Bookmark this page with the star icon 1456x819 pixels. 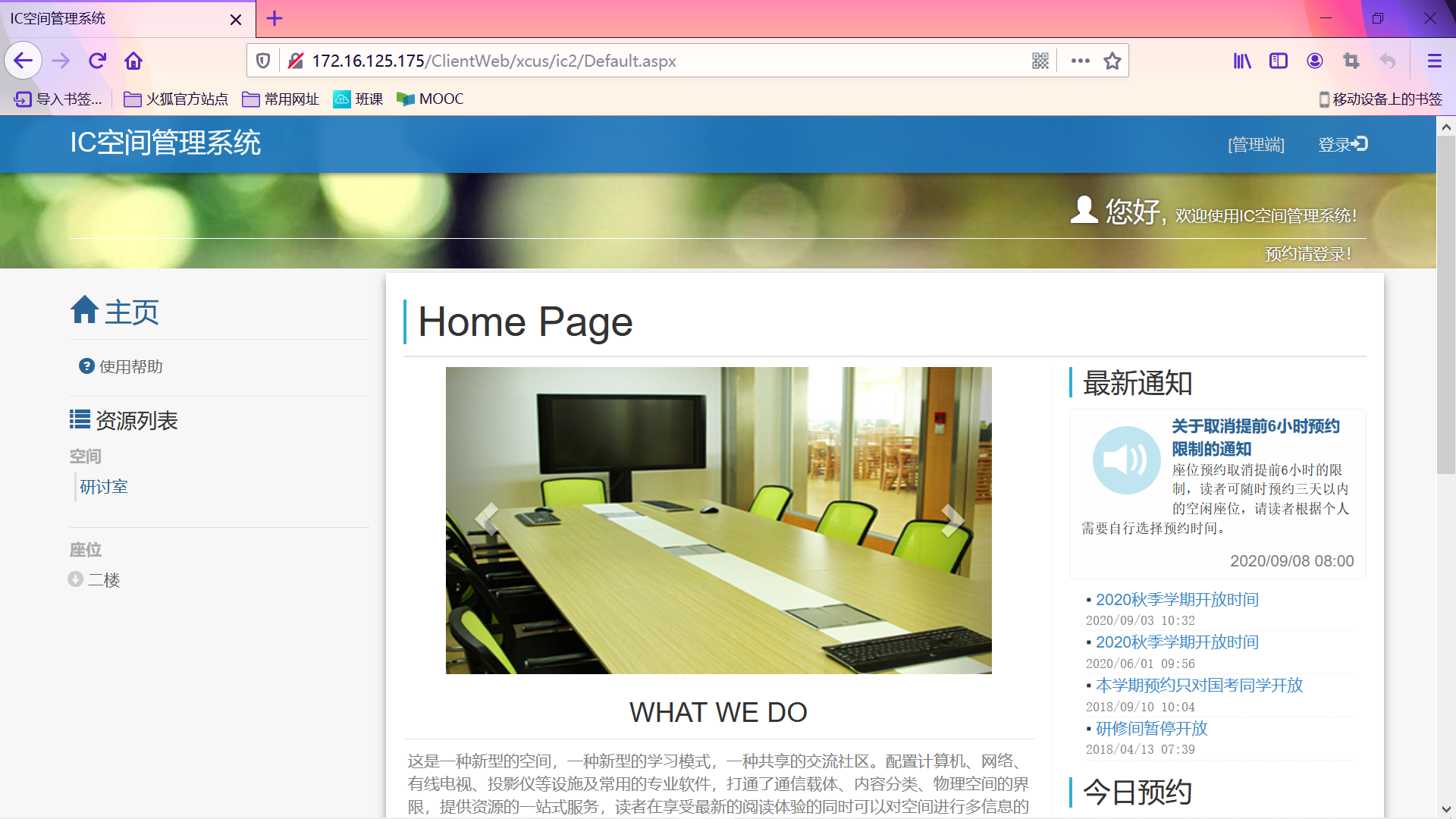click(1112, 61)
